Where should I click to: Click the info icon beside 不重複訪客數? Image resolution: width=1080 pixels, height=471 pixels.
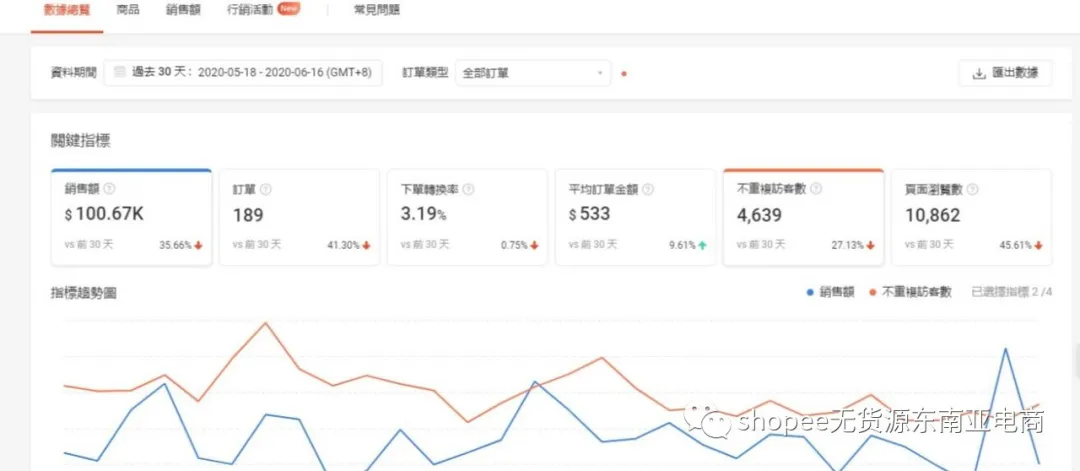817,189
